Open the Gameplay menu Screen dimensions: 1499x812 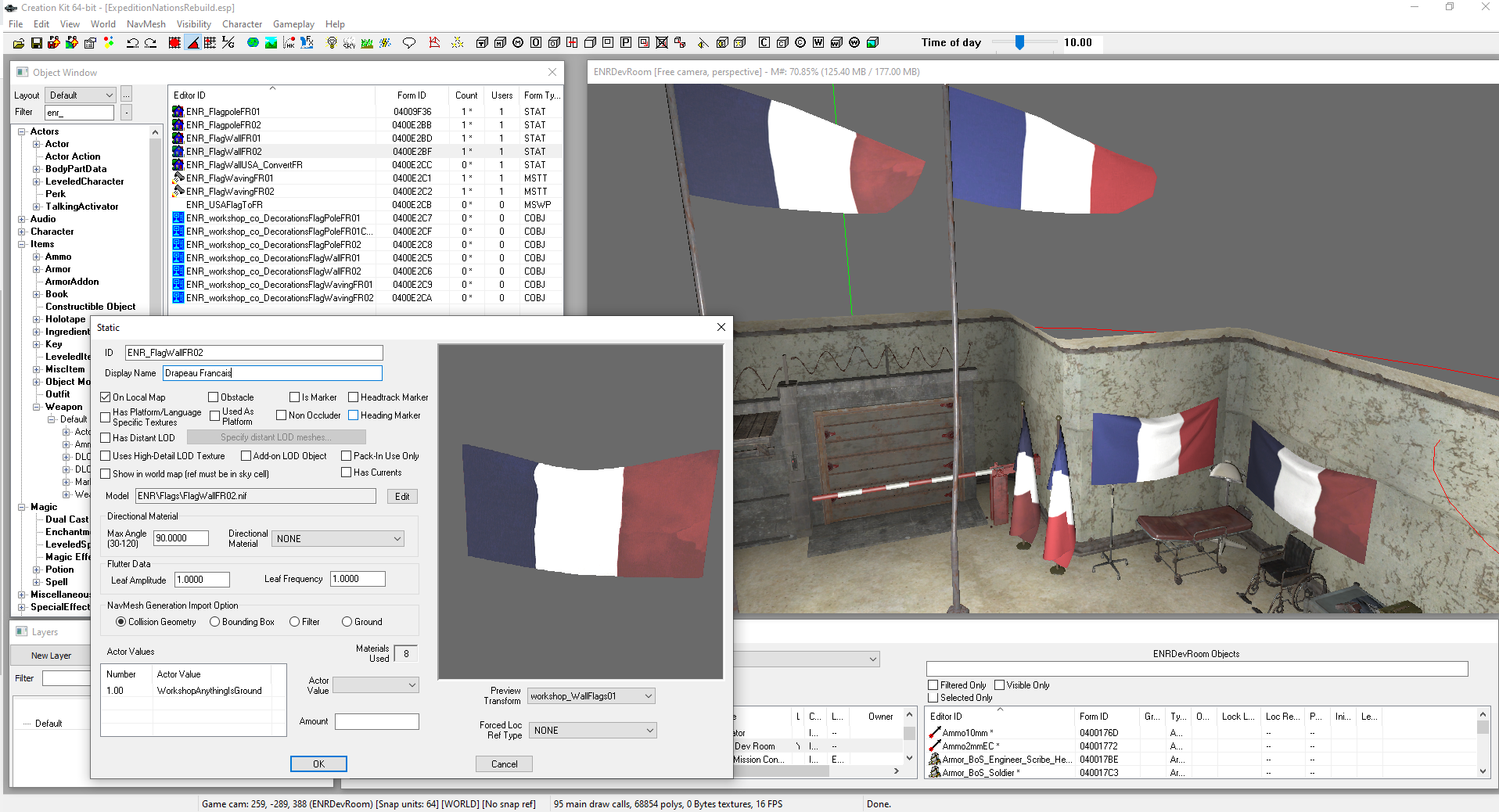293,24
